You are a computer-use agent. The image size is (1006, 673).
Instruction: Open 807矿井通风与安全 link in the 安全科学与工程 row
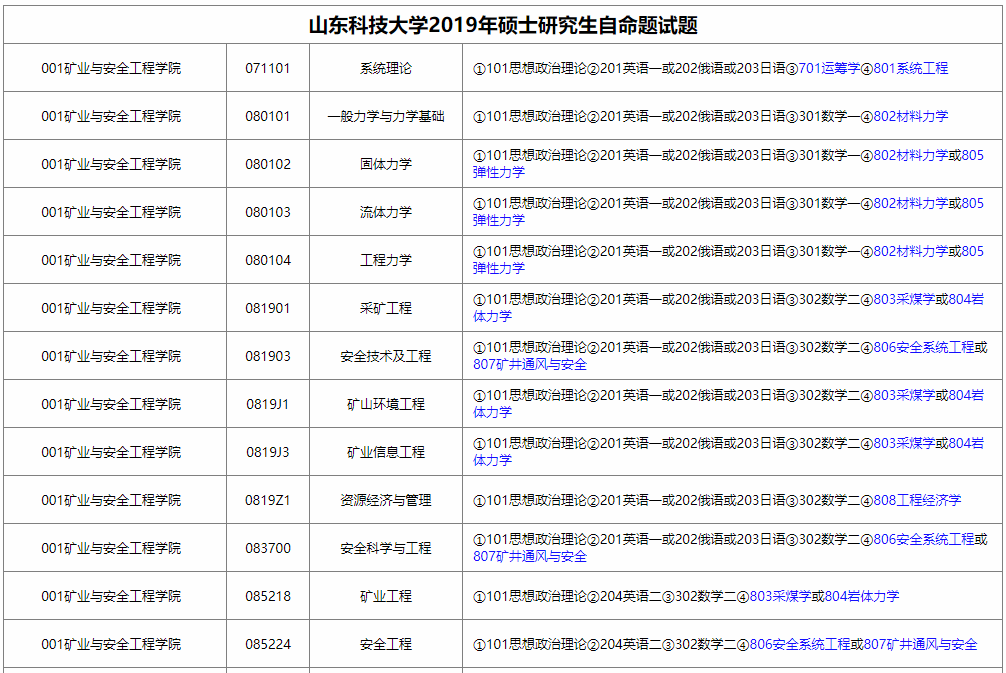[530, 556]
